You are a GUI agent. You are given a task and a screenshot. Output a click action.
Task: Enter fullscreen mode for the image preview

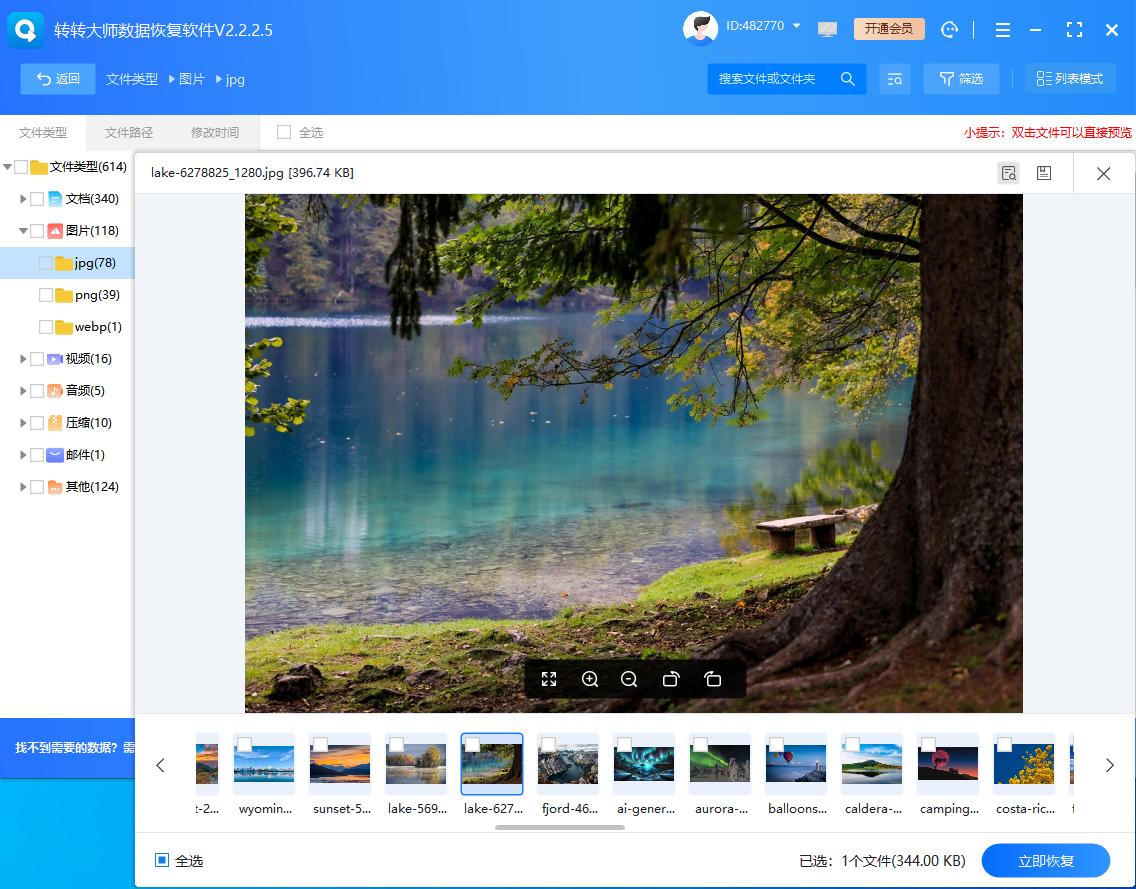pos(548,679)
